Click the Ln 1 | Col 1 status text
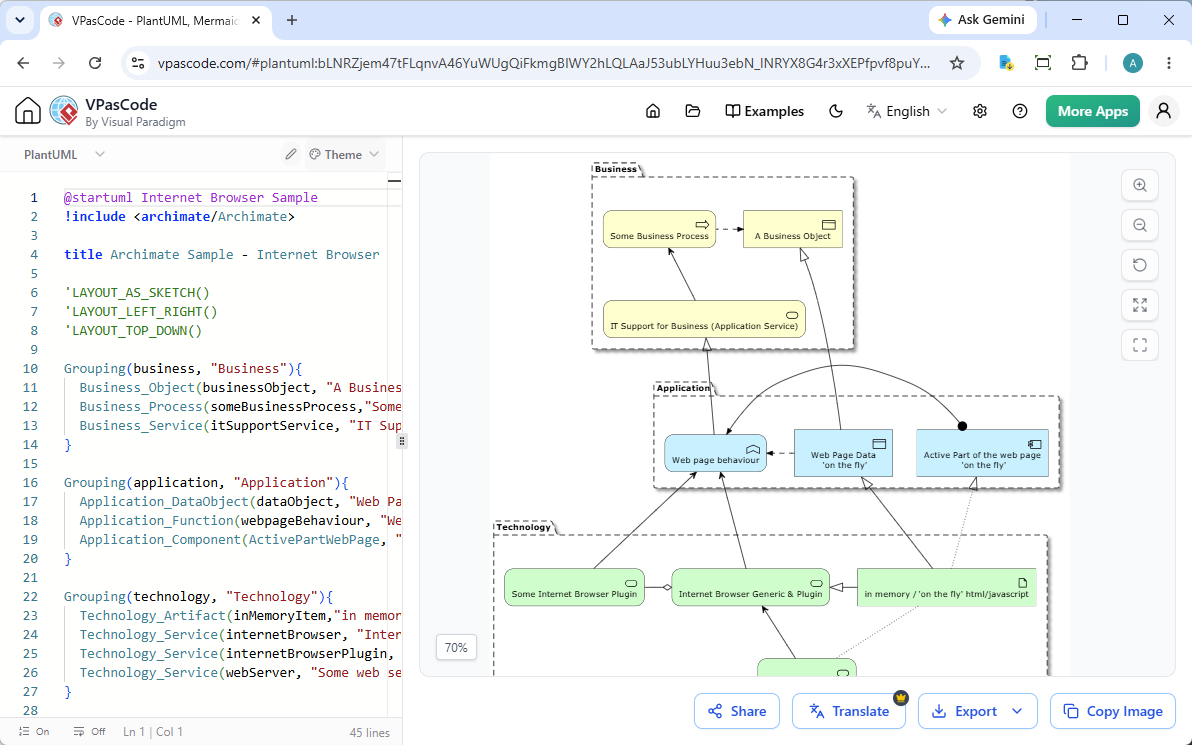1192x745 pixels. (x=153, y=732)
